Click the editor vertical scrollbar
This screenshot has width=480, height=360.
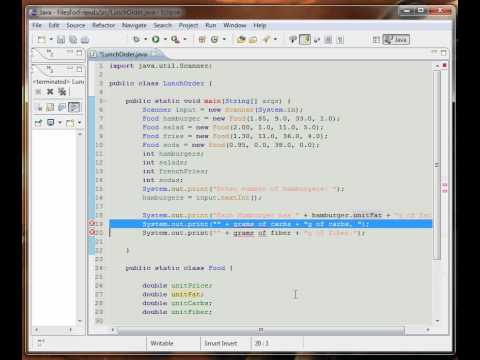[x=437, y=165]
